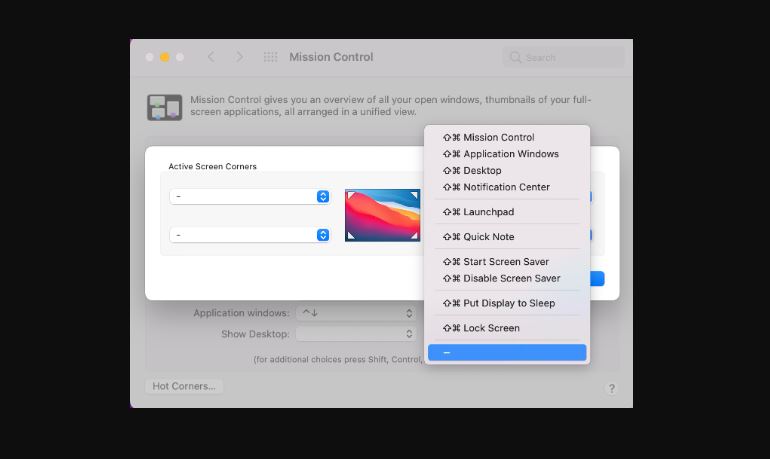Image resolution: width=770 pixels, height=459 pixels.
Task: Click the desktop wallpaper corner preview thumbnail
Action: 383,215
